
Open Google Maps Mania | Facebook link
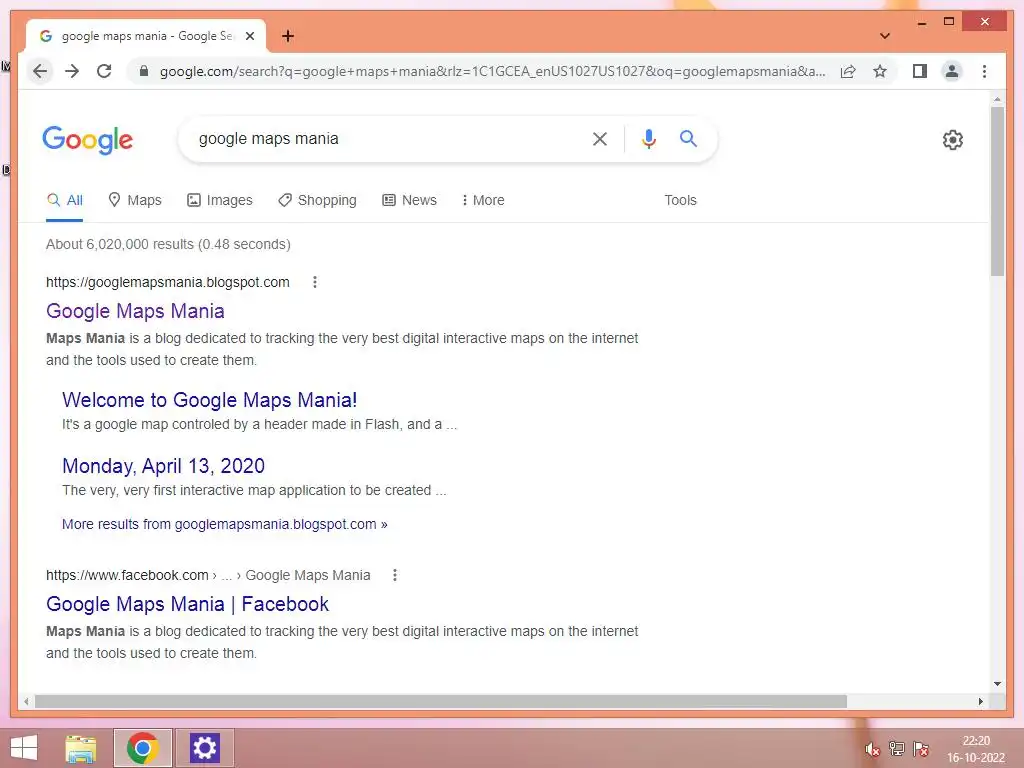pos(187,604)
